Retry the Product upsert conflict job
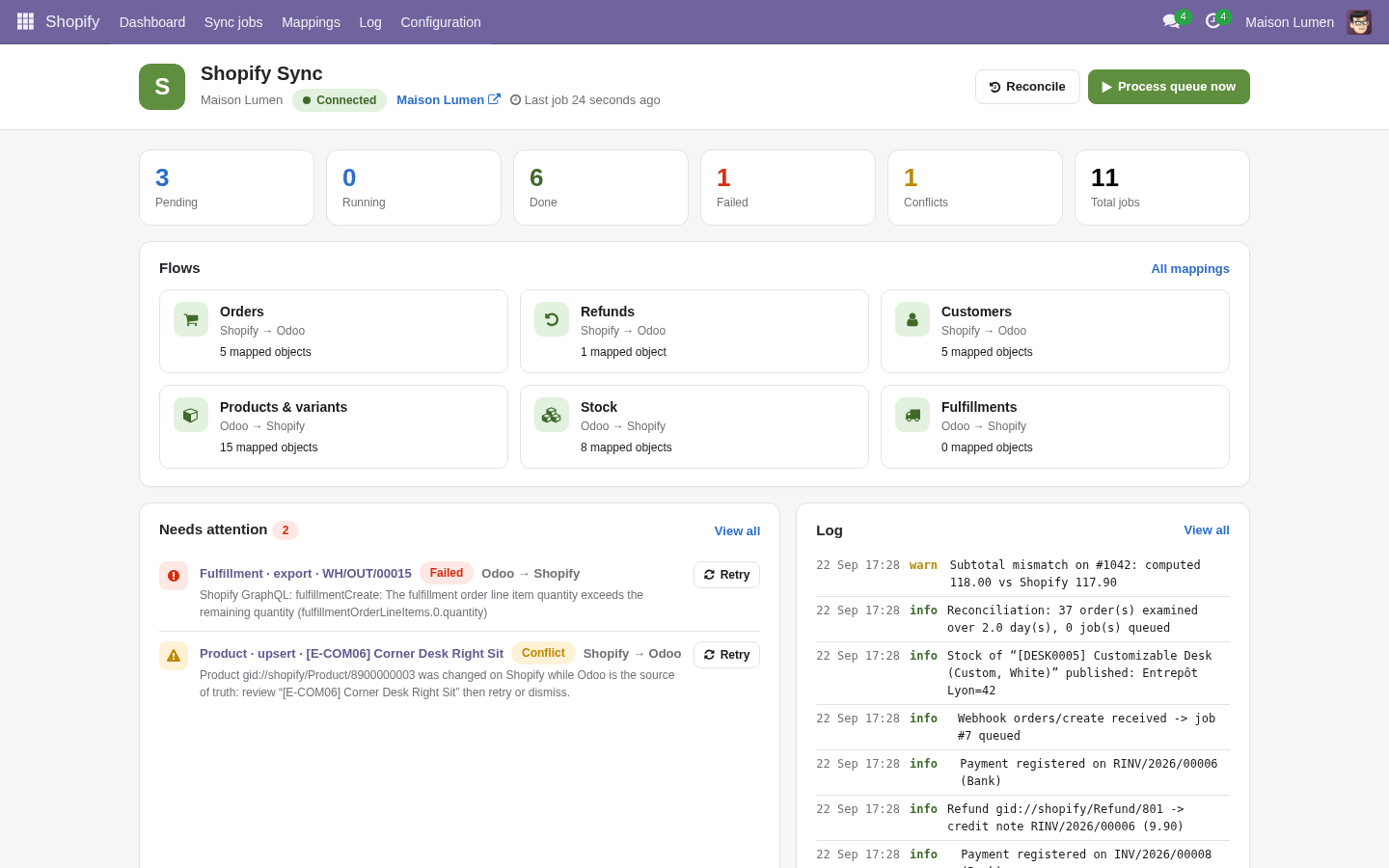The height and width of the screenshot is (868, 1389). pyautogui.click(x=726, y=655)
